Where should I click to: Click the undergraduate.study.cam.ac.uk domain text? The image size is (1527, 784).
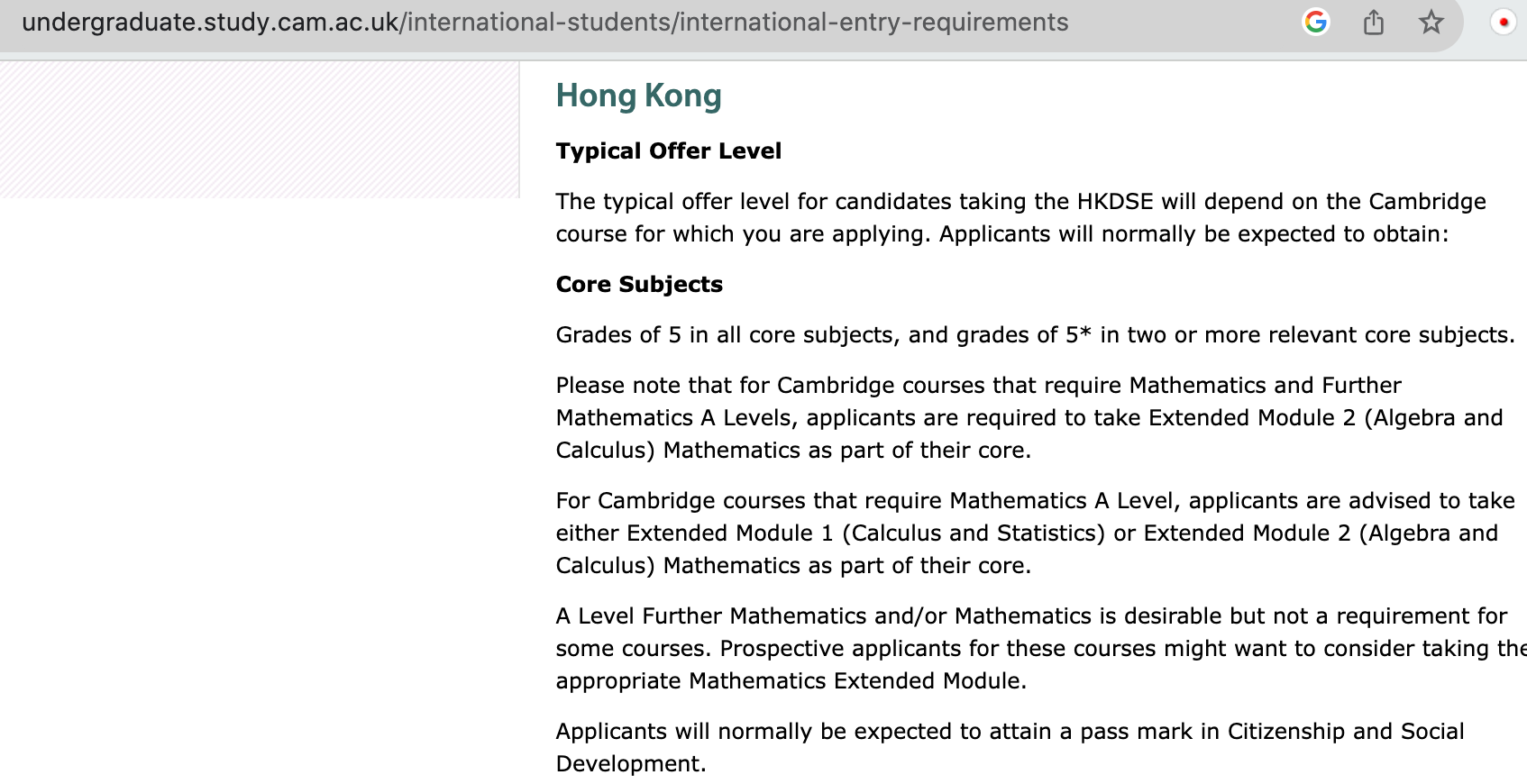click(x=210, y=23)
